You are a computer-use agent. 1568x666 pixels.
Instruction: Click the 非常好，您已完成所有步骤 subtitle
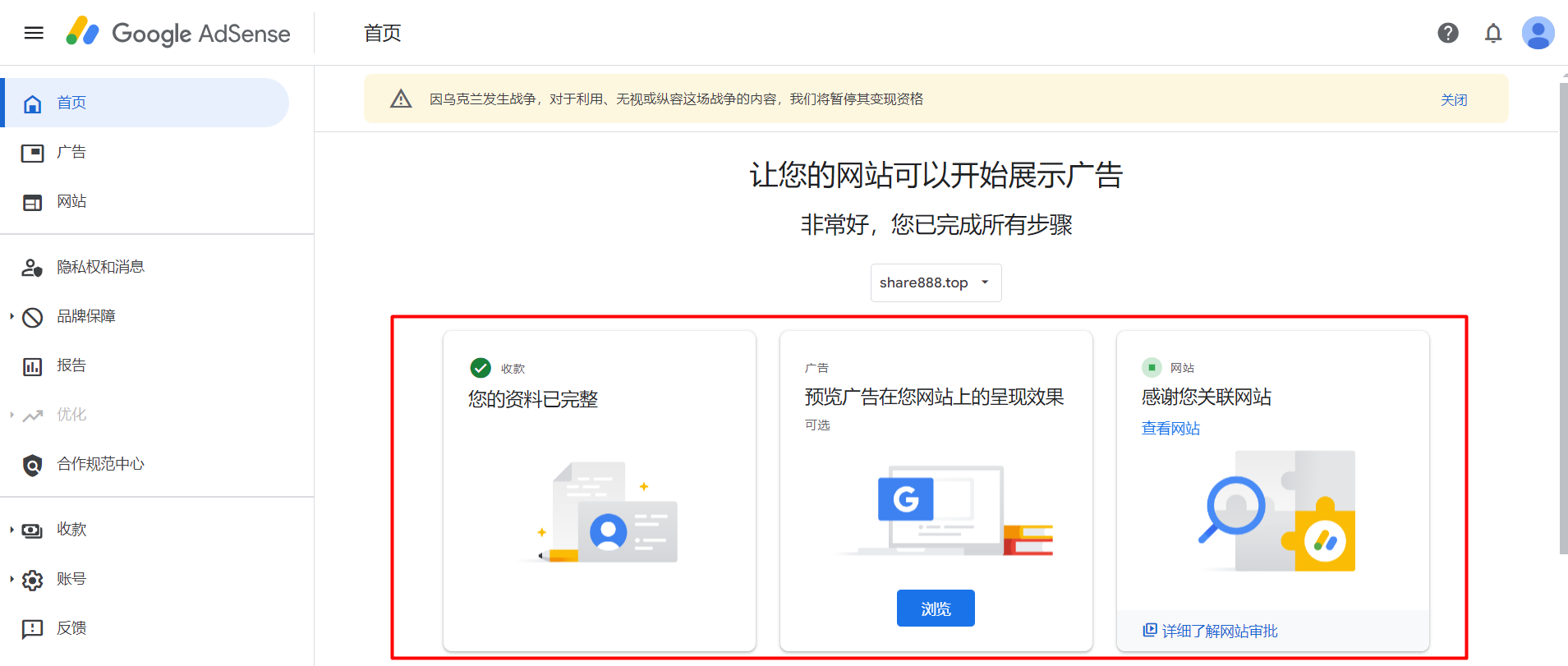click(936, 224)
